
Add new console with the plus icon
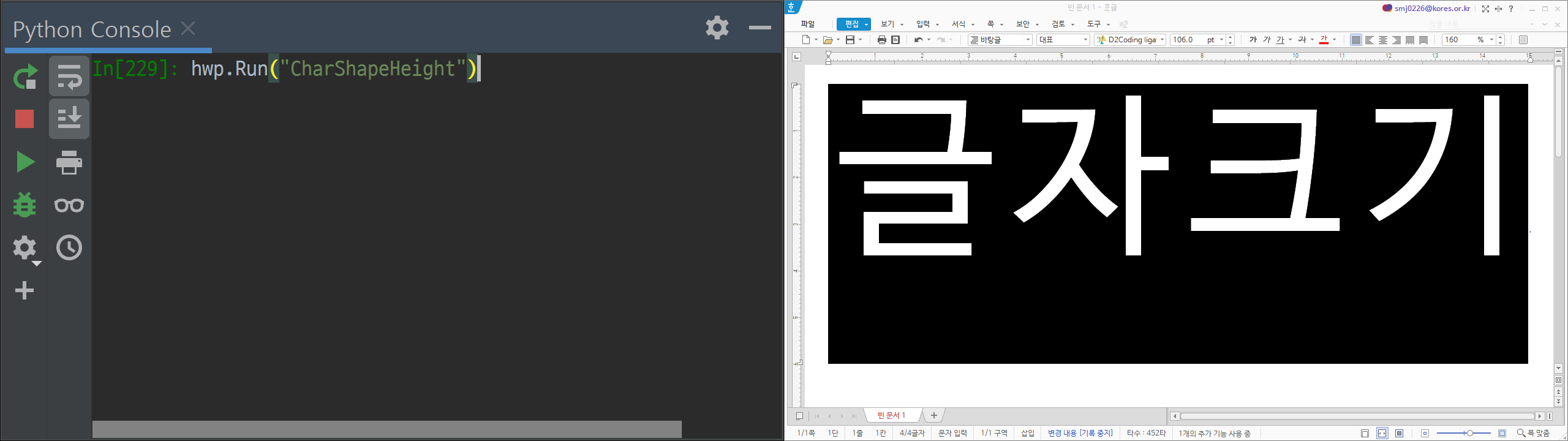24,290
